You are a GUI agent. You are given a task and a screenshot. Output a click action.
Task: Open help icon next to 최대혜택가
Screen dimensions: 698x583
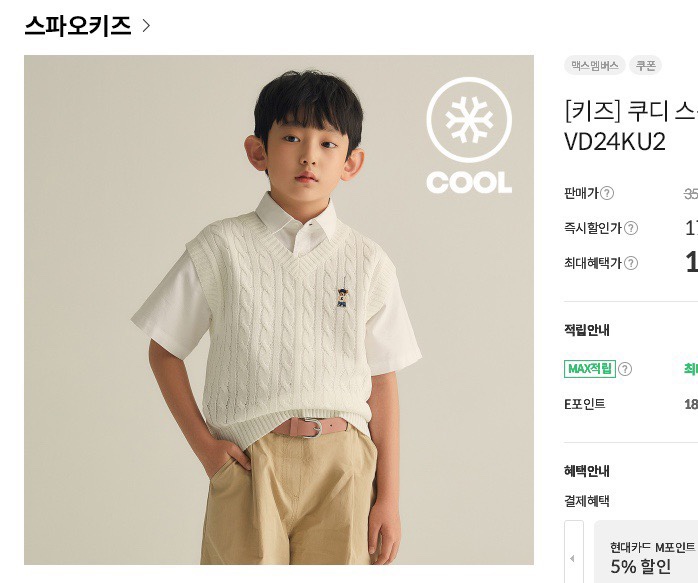(631, 263)
